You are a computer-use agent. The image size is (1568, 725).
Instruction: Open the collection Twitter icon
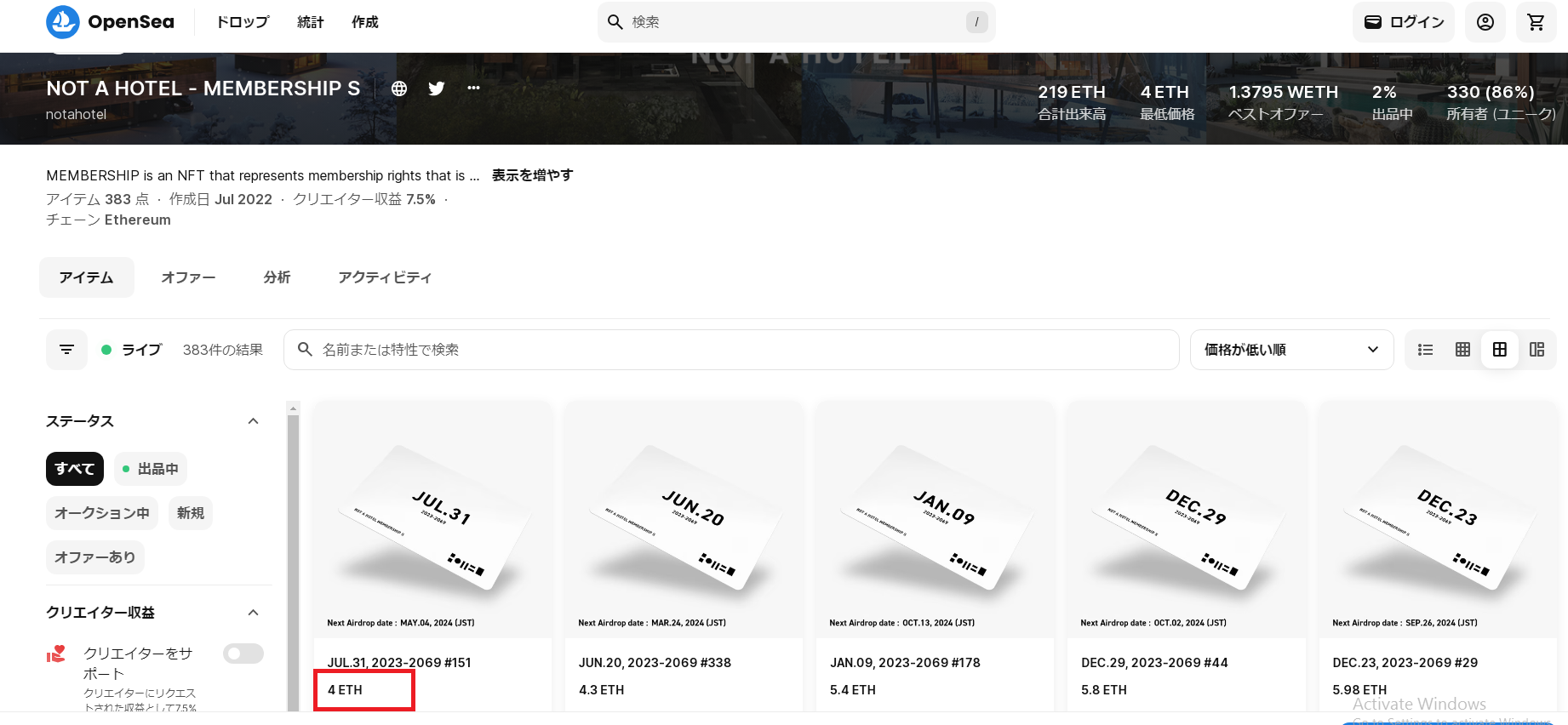coord(437,88)
